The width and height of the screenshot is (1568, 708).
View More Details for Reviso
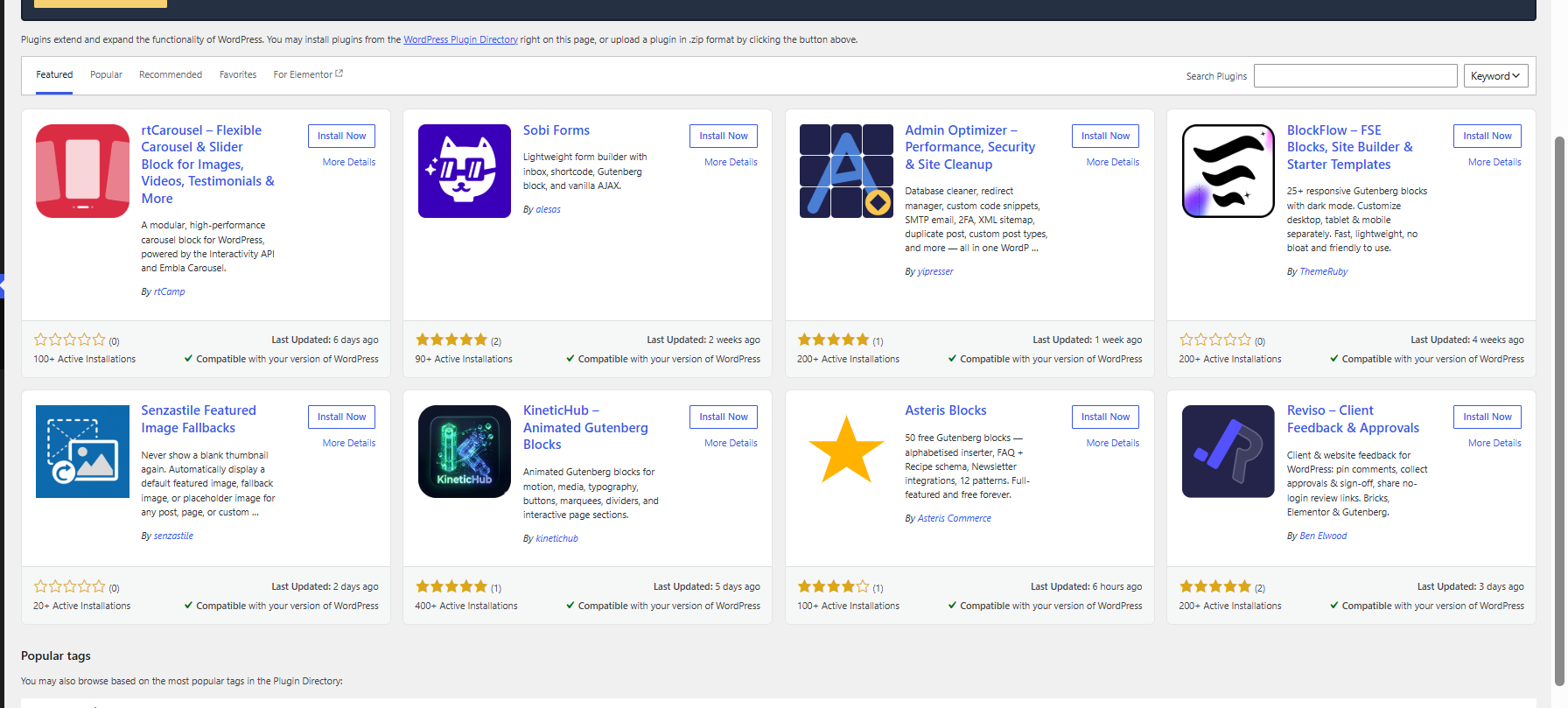click(1494, 444)
